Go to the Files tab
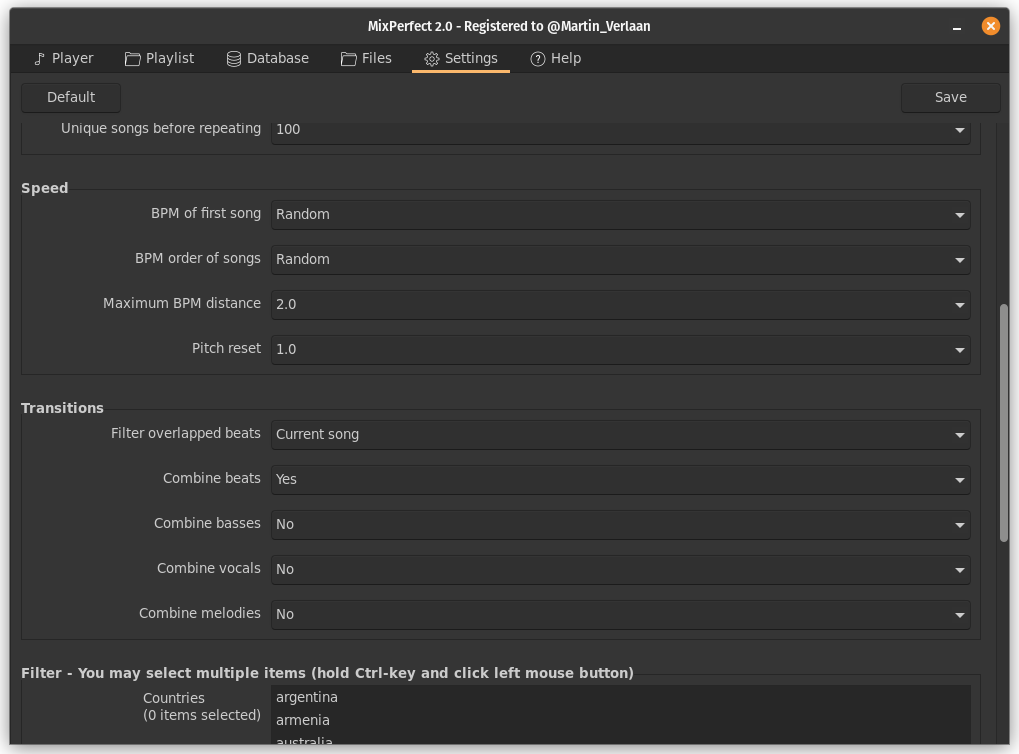The image size is (1019, 754). (367, 58)
